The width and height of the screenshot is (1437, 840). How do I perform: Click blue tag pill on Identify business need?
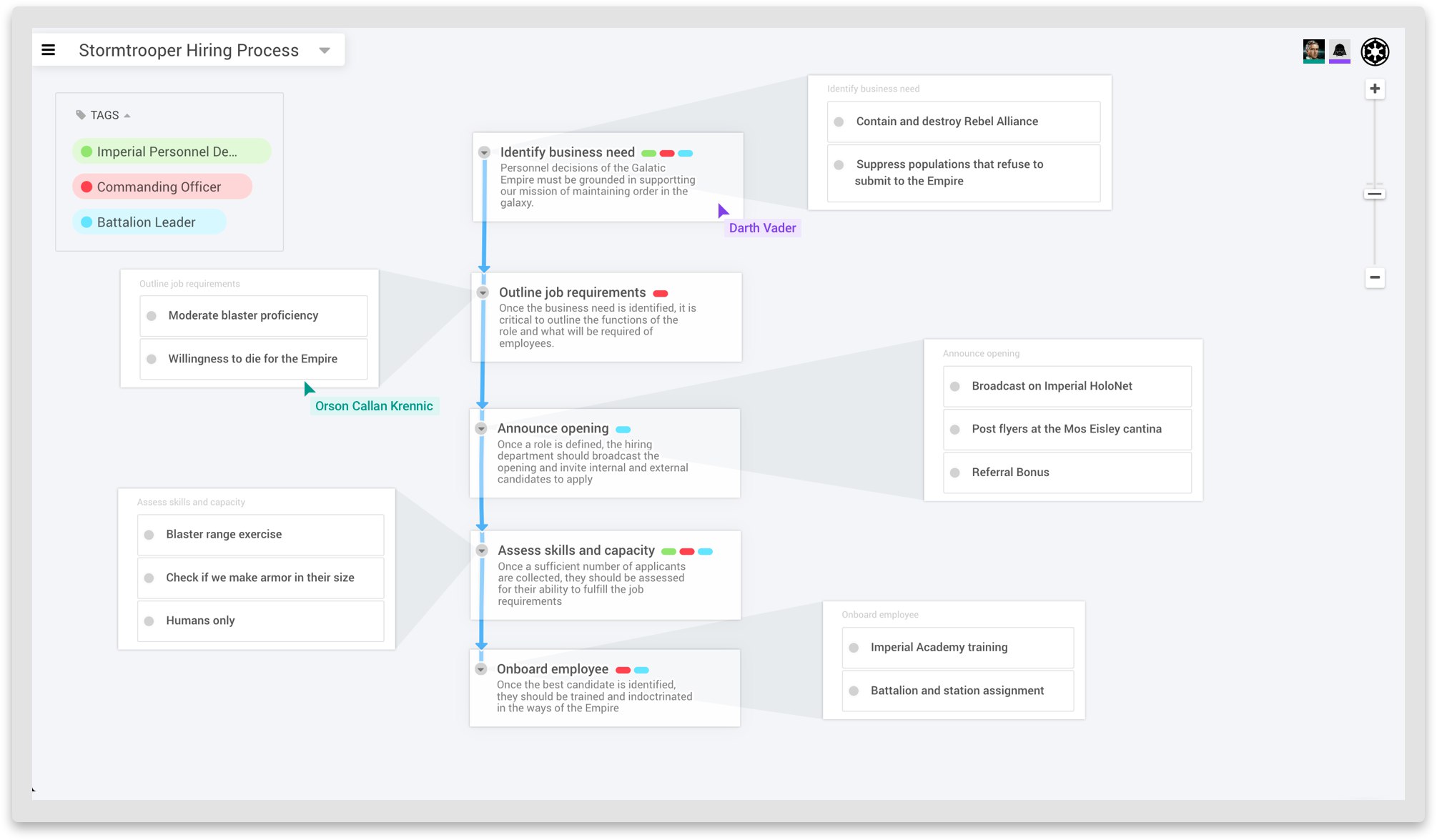(x=686, y=154)
